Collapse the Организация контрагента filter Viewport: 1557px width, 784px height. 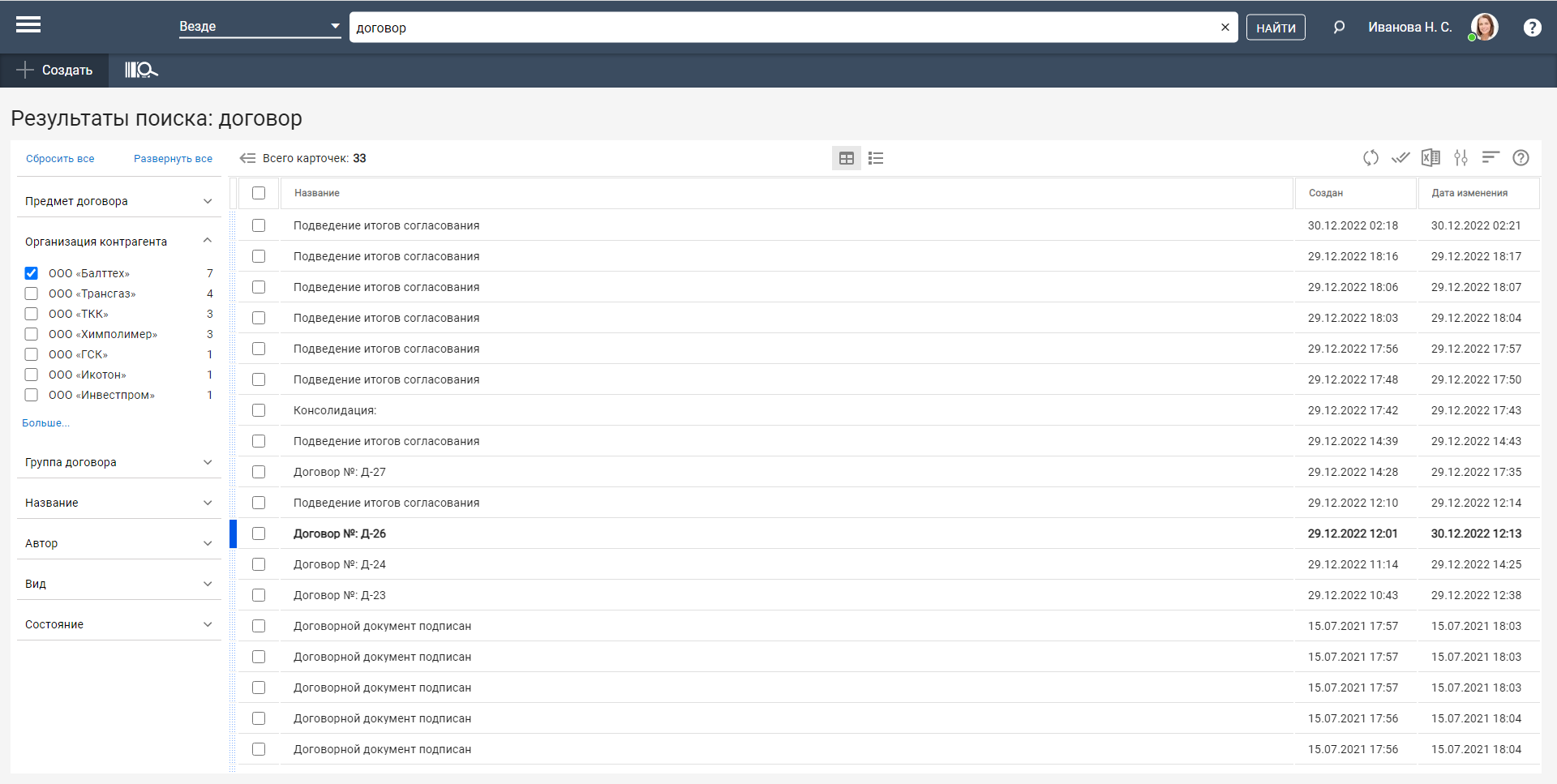tap(118, 242)
